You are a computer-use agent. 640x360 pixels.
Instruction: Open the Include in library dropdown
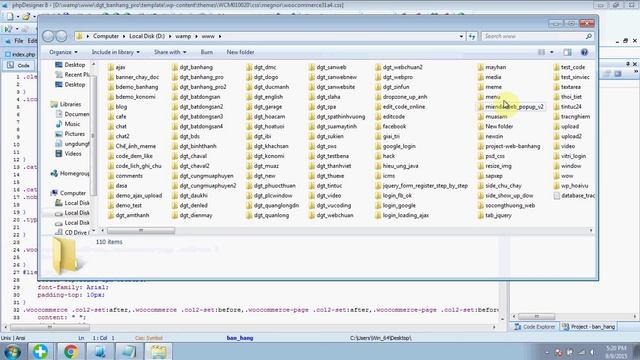pyautogui.click(x=116, y=52)
